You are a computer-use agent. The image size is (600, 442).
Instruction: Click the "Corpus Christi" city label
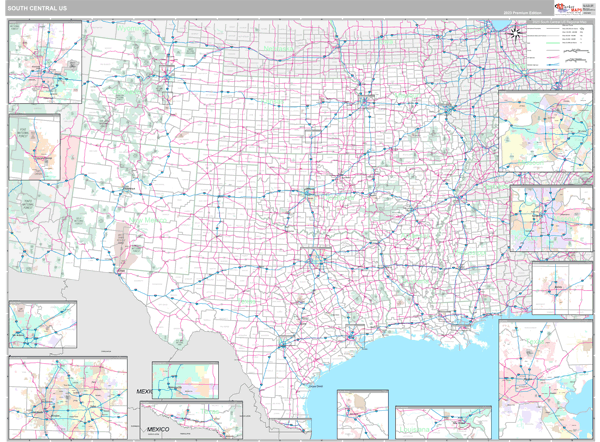pos(316,387)
